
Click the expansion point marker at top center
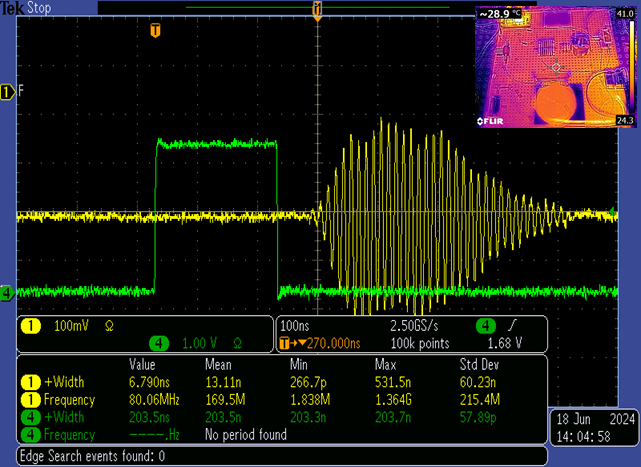tap(317, 9)
